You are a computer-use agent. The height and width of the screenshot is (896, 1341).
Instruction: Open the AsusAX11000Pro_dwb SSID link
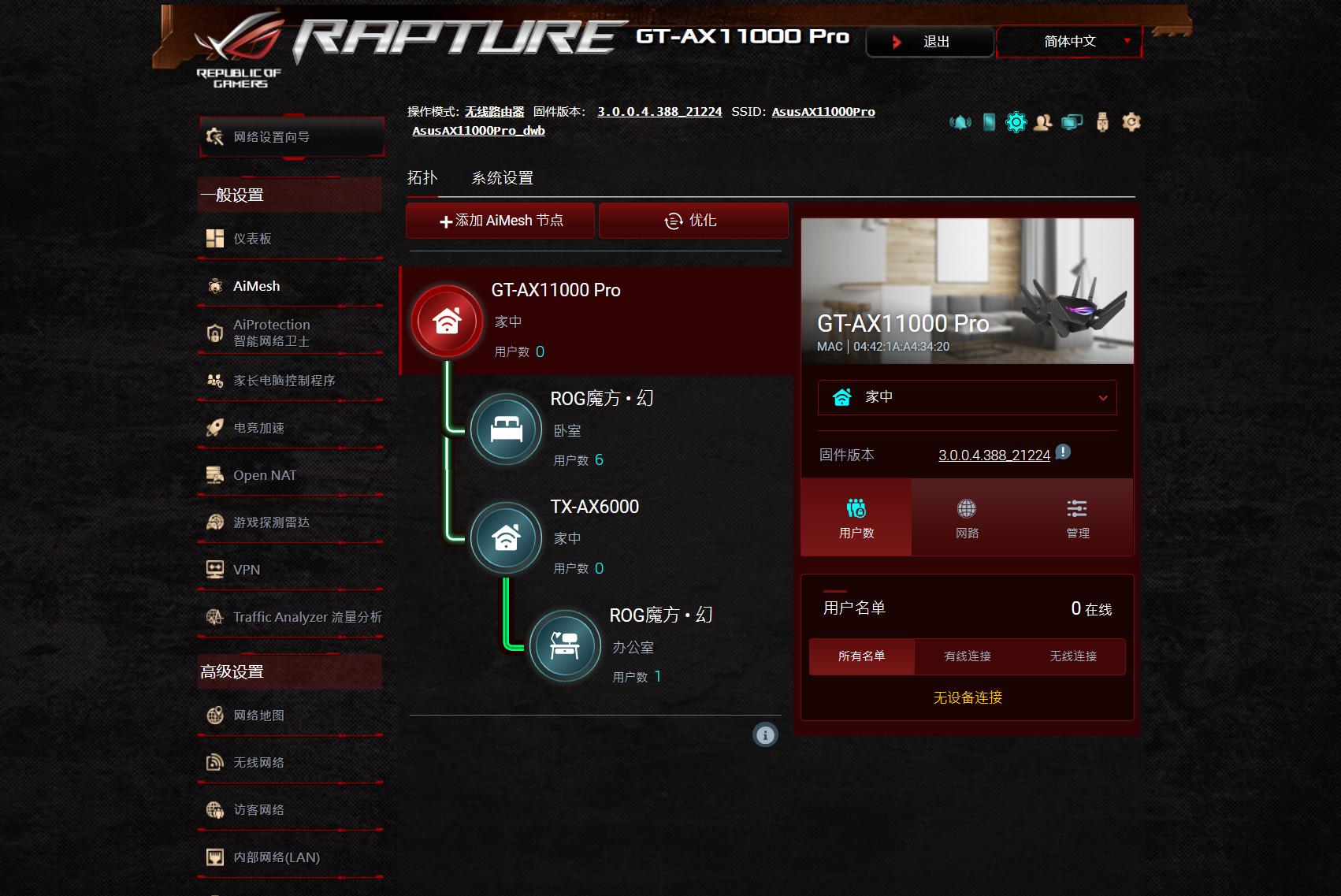click(x=479, y=131)
